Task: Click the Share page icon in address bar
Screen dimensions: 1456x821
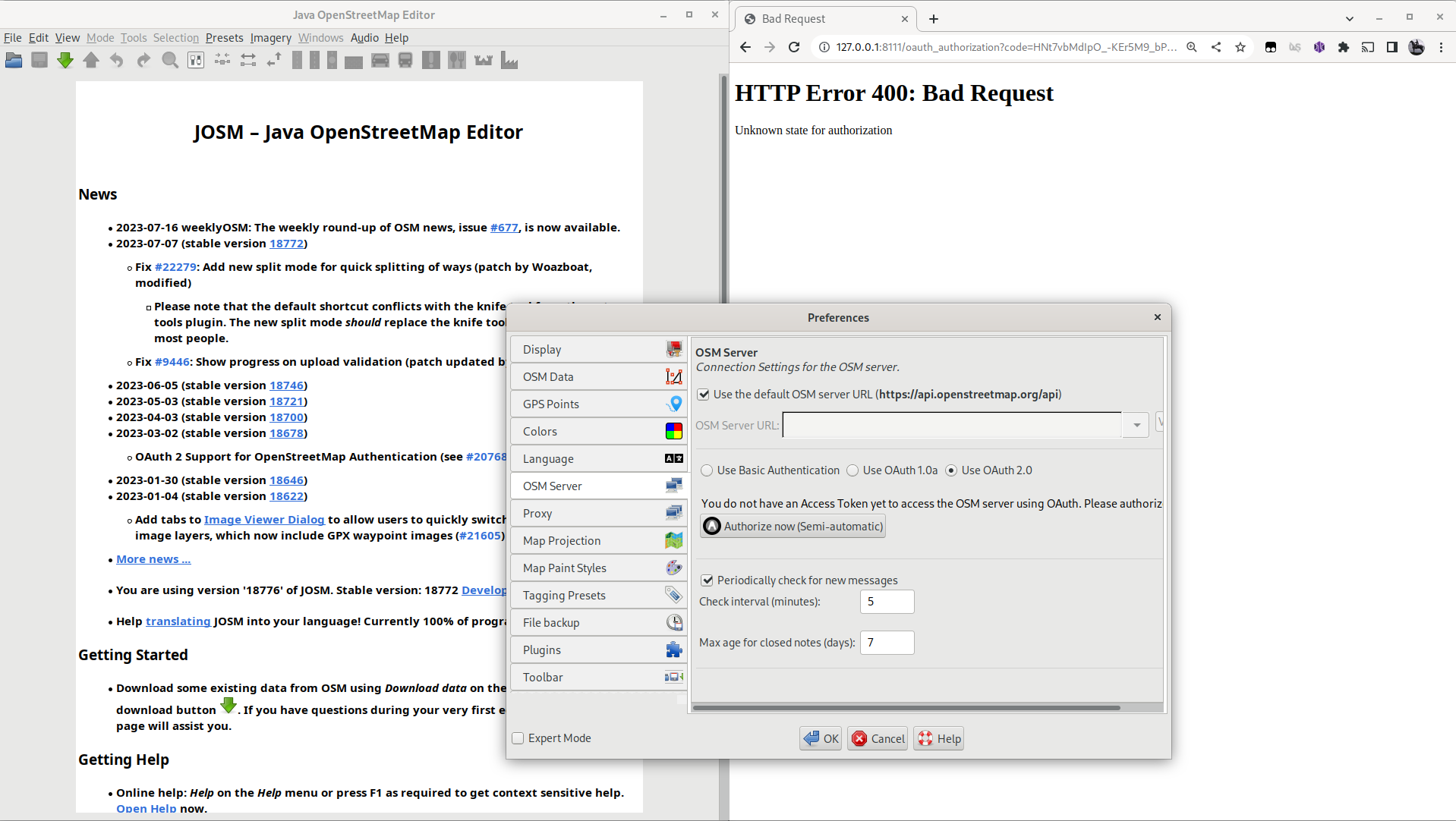Action: 1216,47
